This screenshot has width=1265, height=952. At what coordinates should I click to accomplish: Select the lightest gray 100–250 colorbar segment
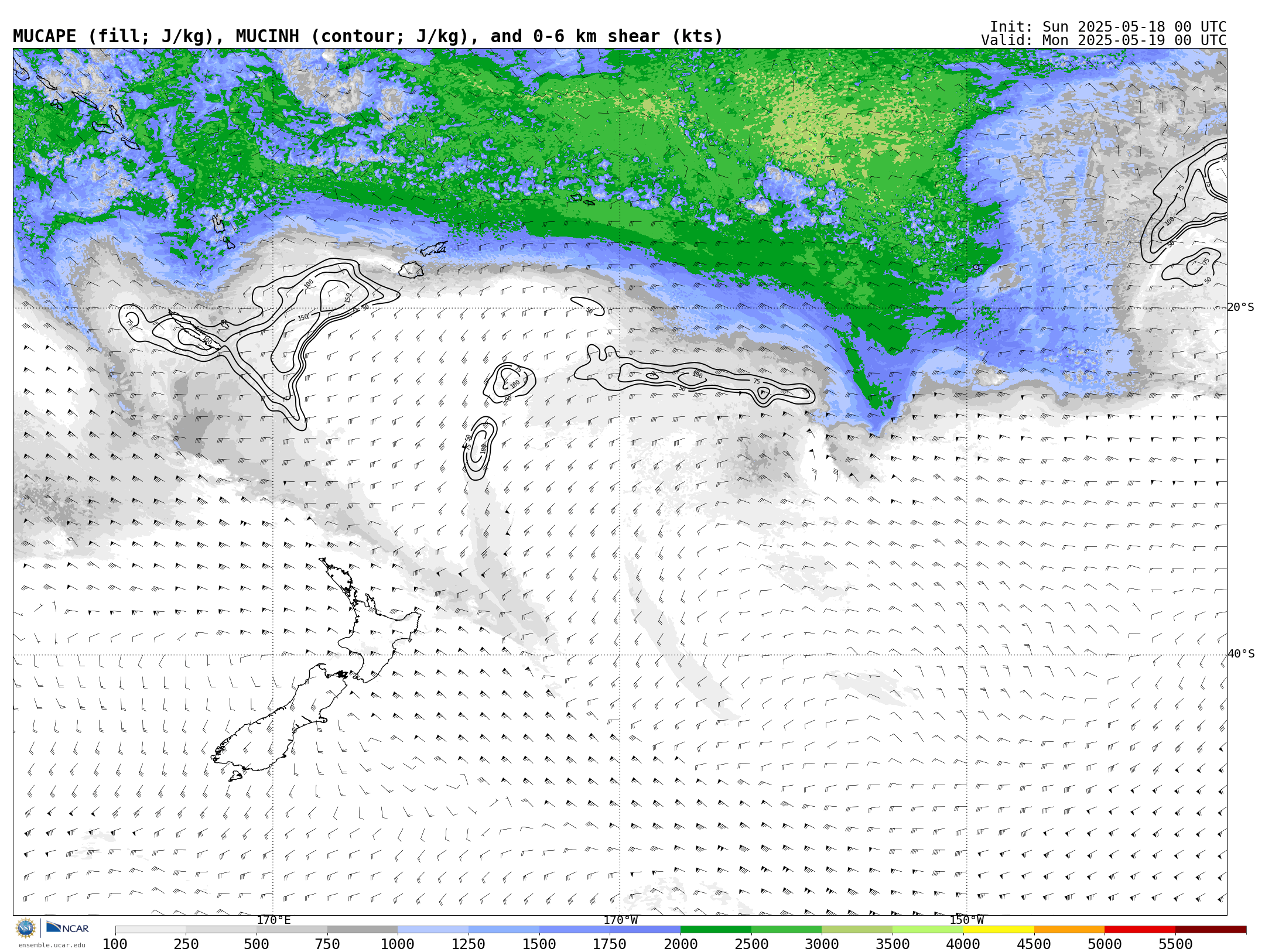151,930
